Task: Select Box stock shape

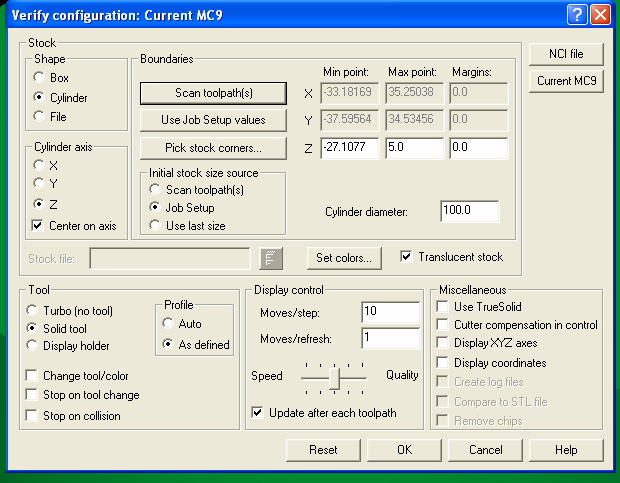Action: (x=39, y=77)
